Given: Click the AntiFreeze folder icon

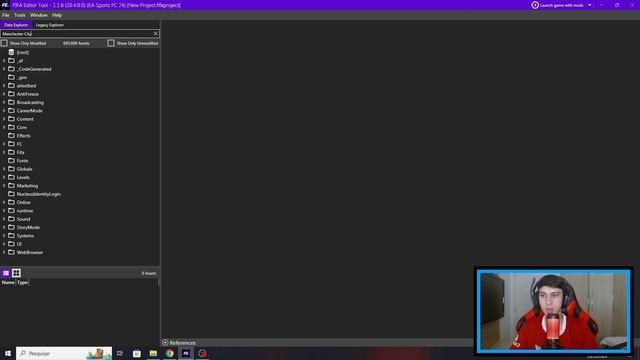Looking at the screenshot, I should pos(11,94).
